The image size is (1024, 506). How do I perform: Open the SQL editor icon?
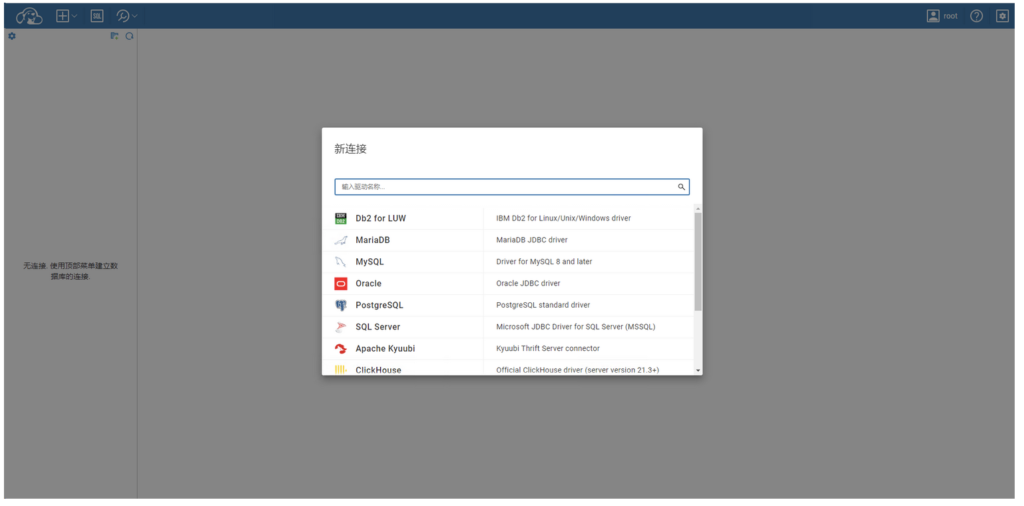click(x=97, y=16)
